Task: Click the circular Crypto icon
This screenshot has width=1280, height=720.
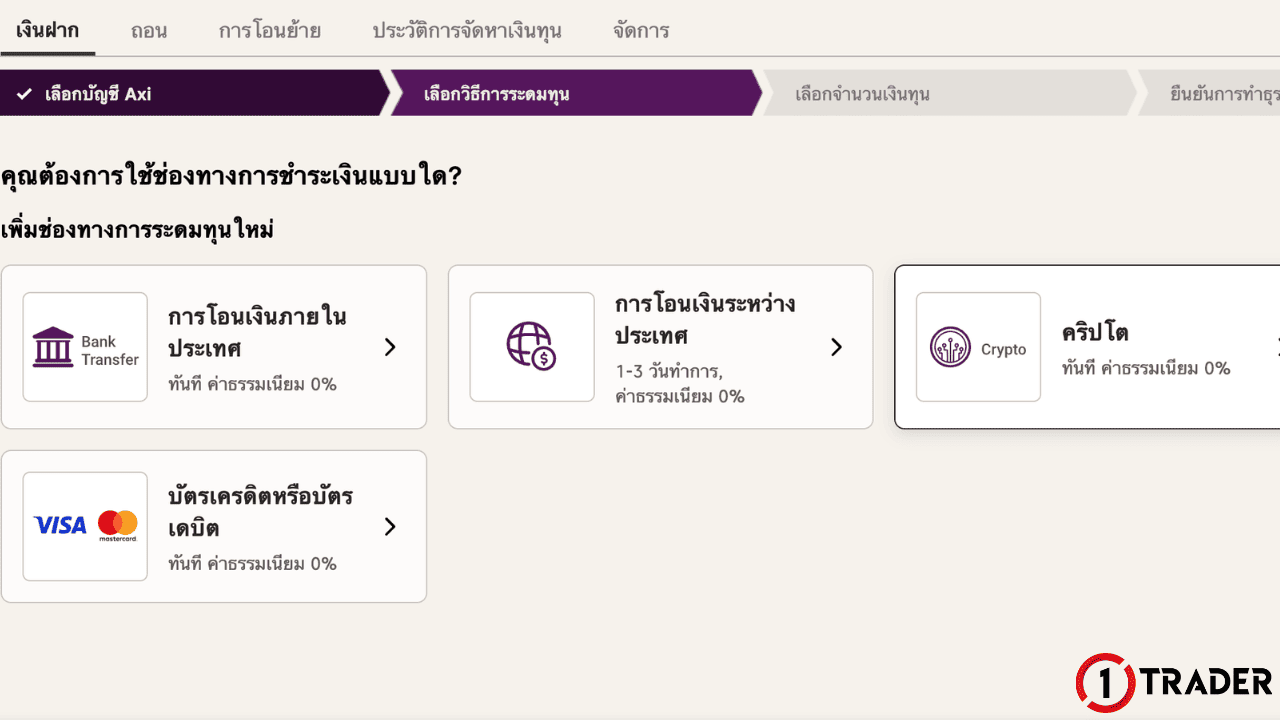Action: [x=948, y=347]
